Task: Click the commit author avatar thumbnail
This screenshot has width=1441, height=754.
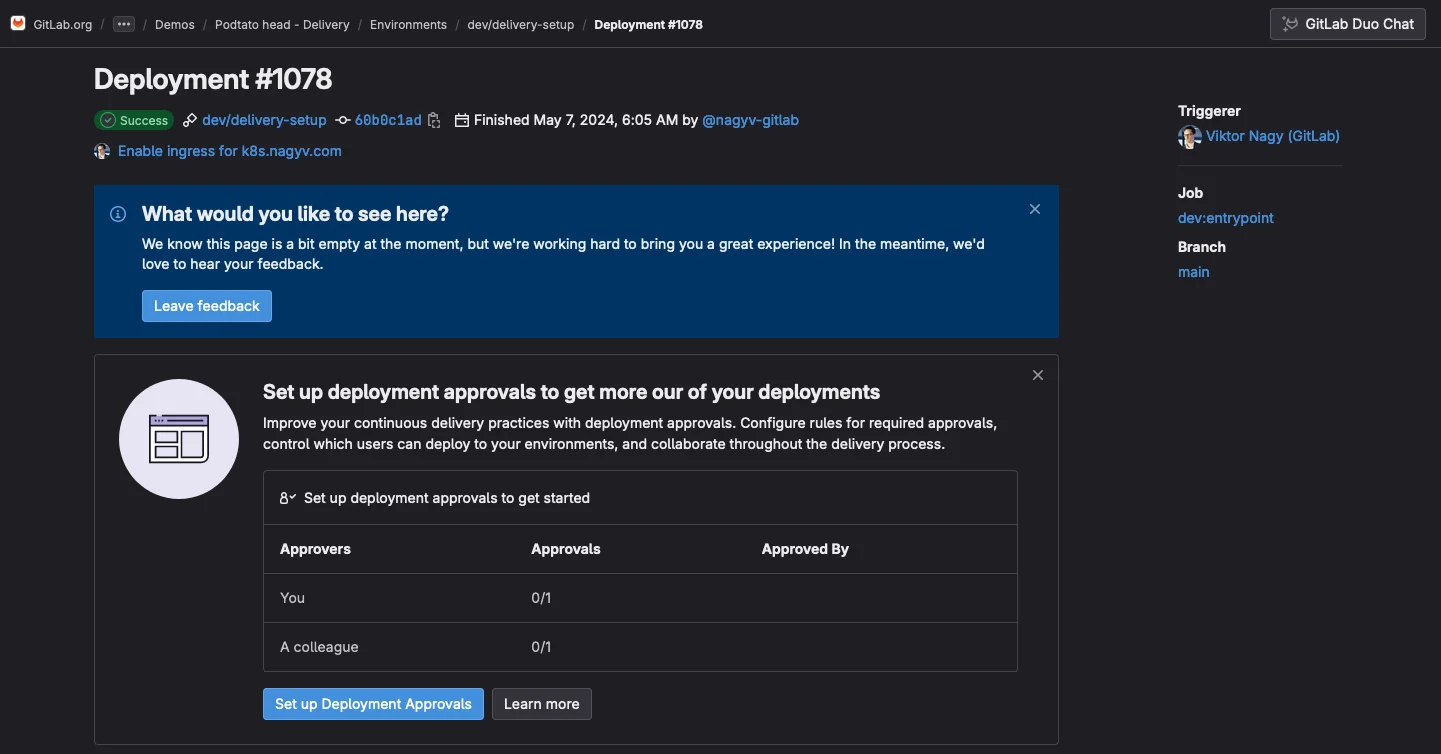Action: pos(102,152)
